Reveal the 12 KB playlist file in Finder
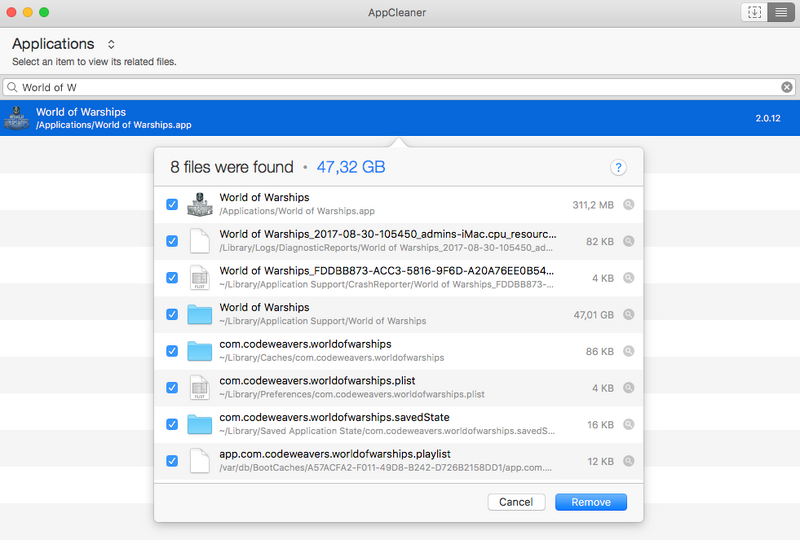Image resolution: width=800 pixels, height=544 pixels. tap(629, 461)
